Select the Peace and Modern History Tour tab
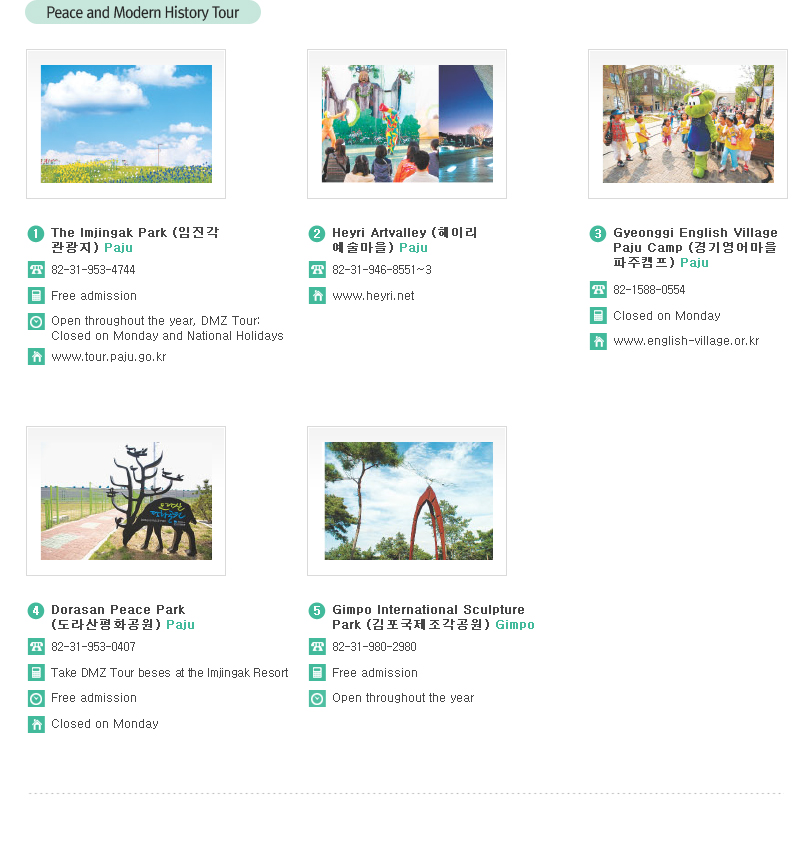The height and width of the screenshot is (842, 808). click(x=143, y=12)
